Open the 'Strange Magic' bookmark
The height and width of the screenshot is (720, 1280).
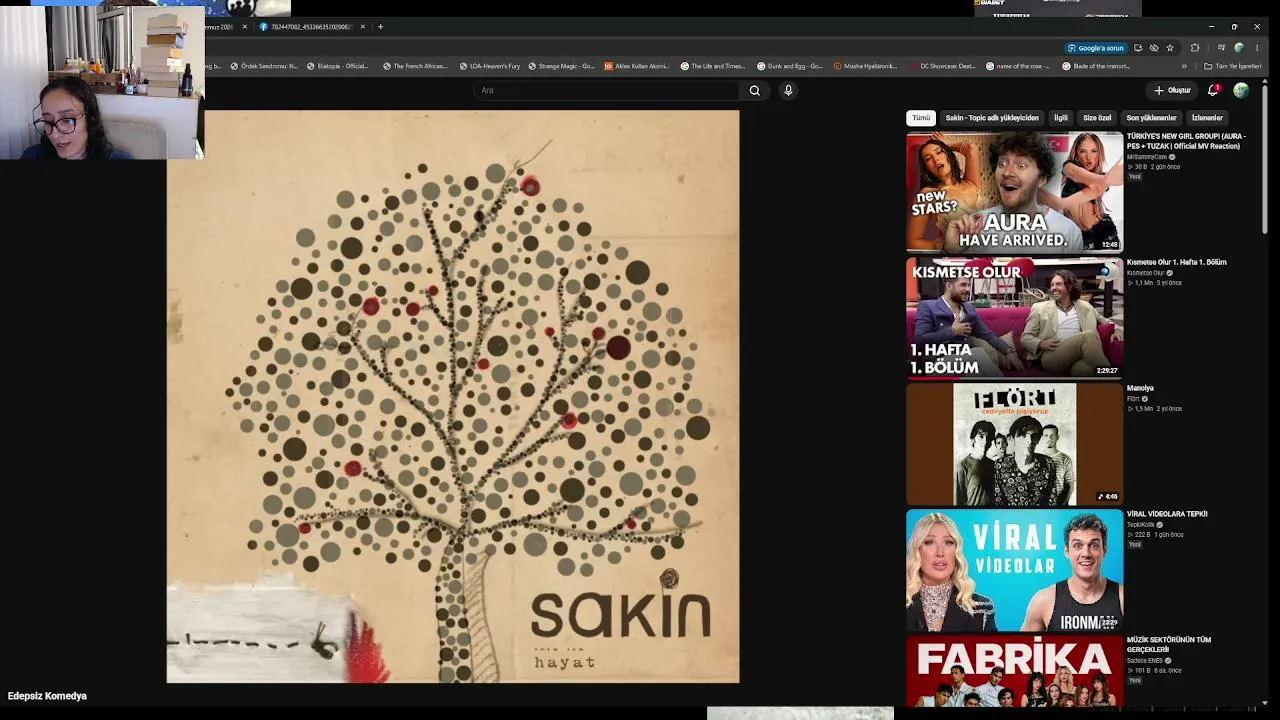coord(561,66)
